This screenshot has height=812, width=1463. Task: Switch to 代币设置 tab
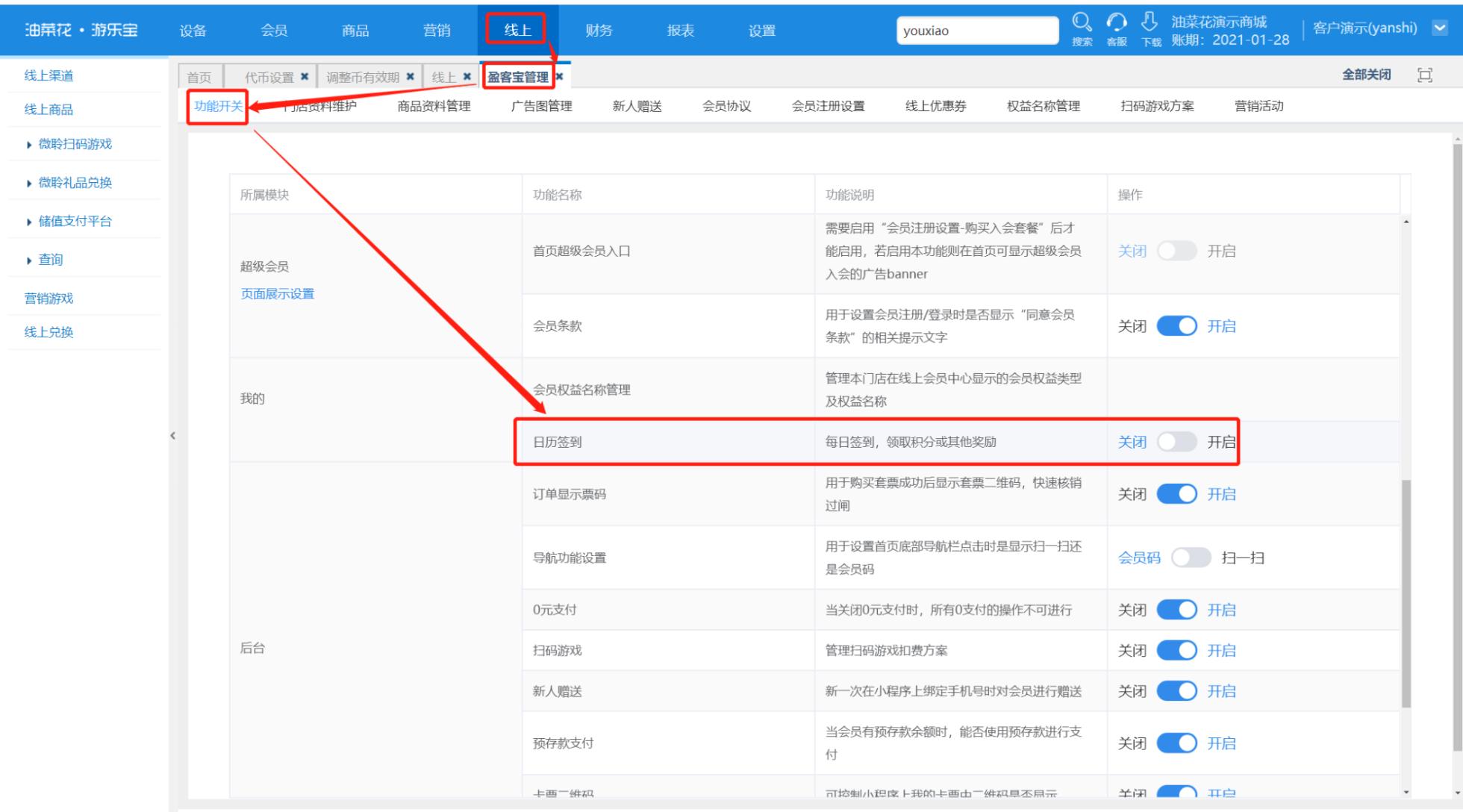tap(269, 77)
